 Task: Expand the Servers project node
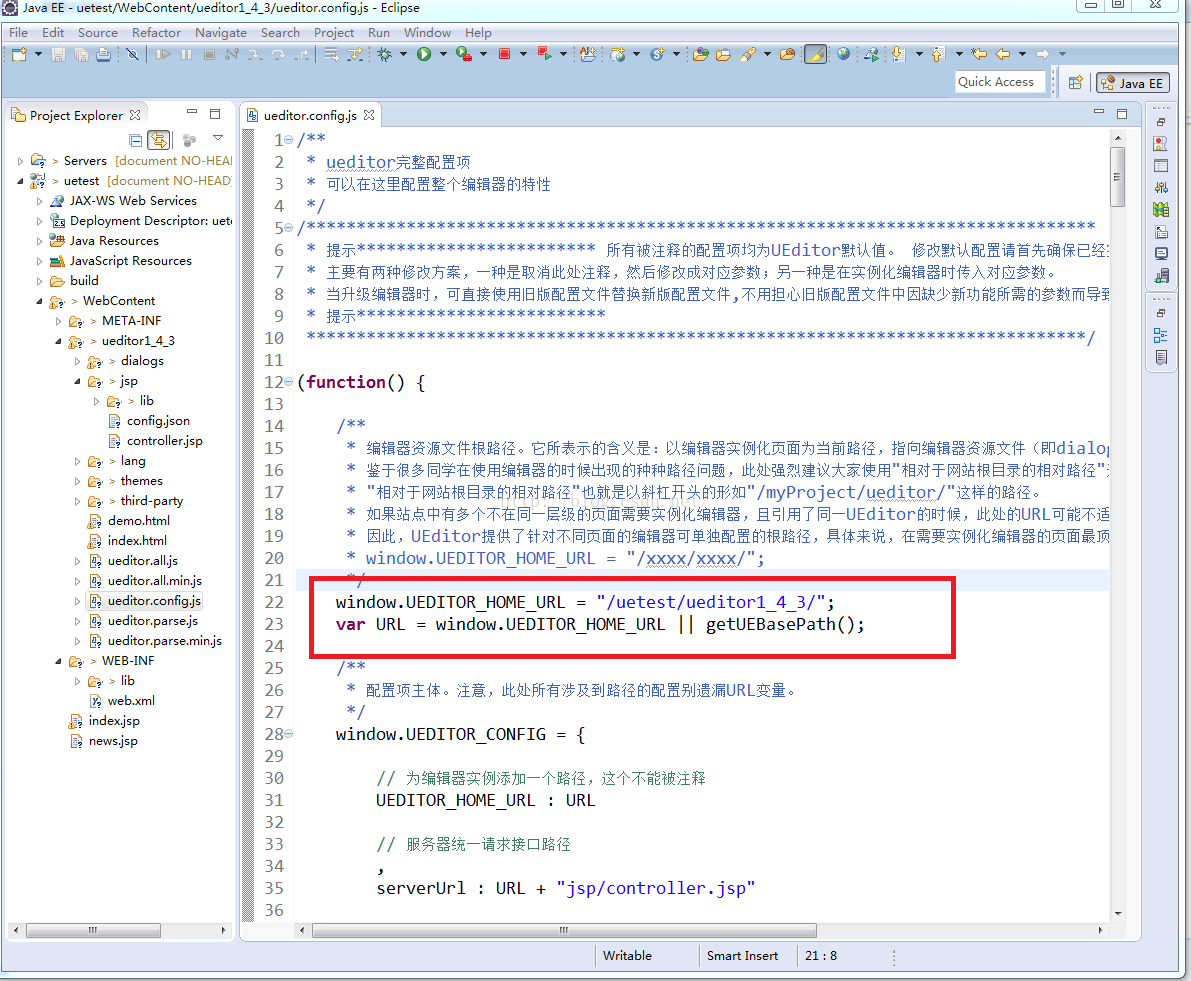coord(21,161)
